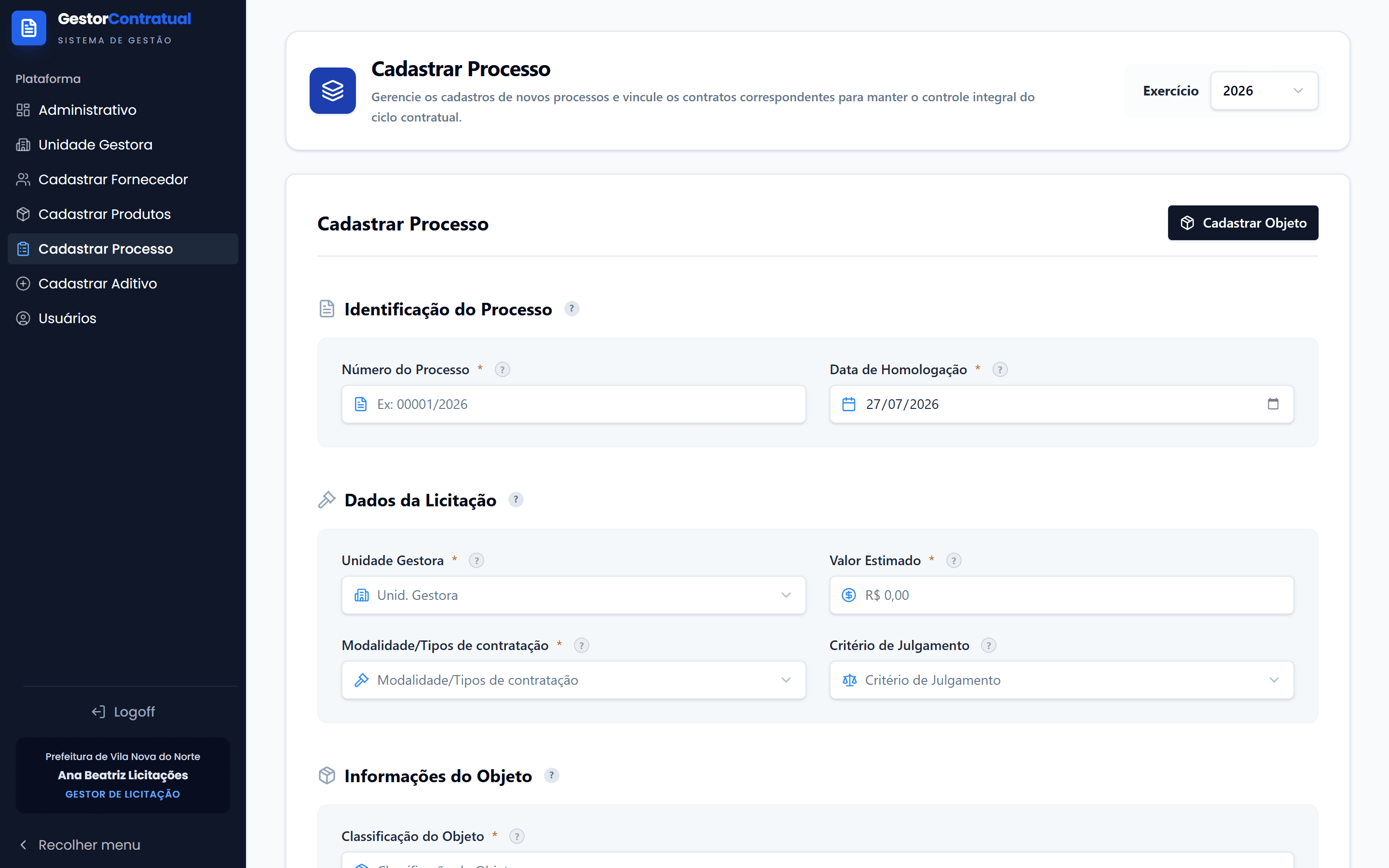Open the calendar picker icon in Data de Homologação

click(1272, 404)
